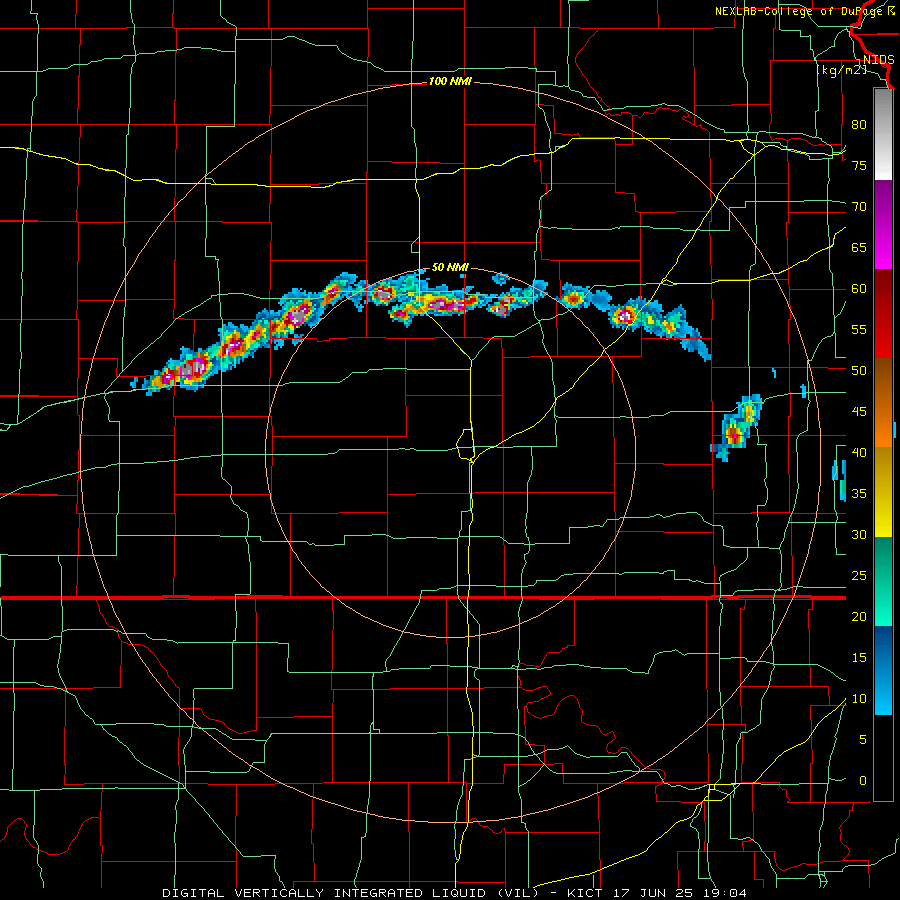Screen dimensions: 900x900
Task: Select the orange-brown segment of the VIL legend
Action: 883,402
